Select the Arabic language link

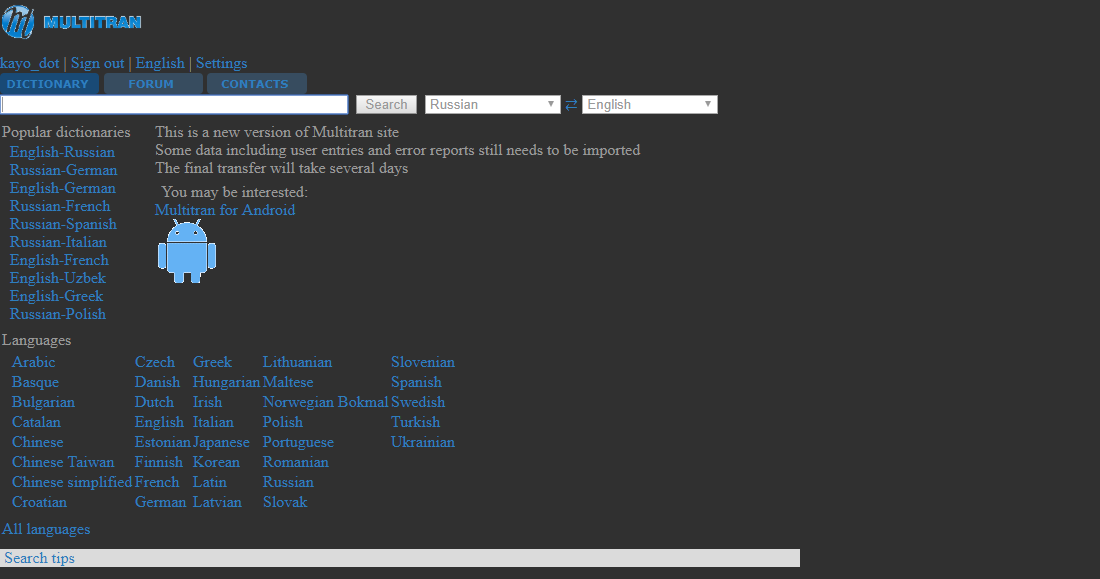(33, 362)
